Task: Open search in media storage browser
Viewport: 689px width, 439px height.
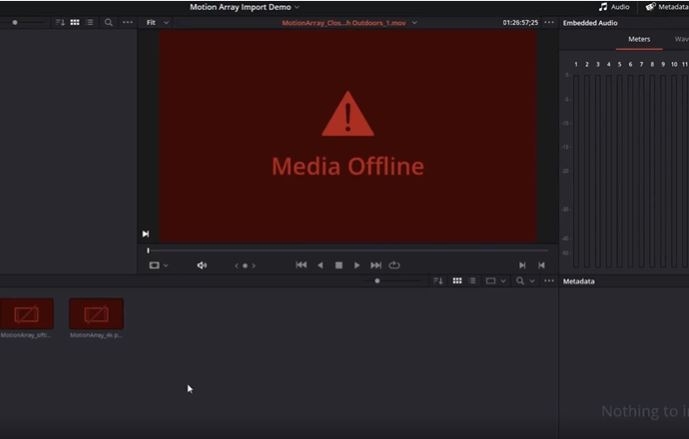Action: point(109,22)
